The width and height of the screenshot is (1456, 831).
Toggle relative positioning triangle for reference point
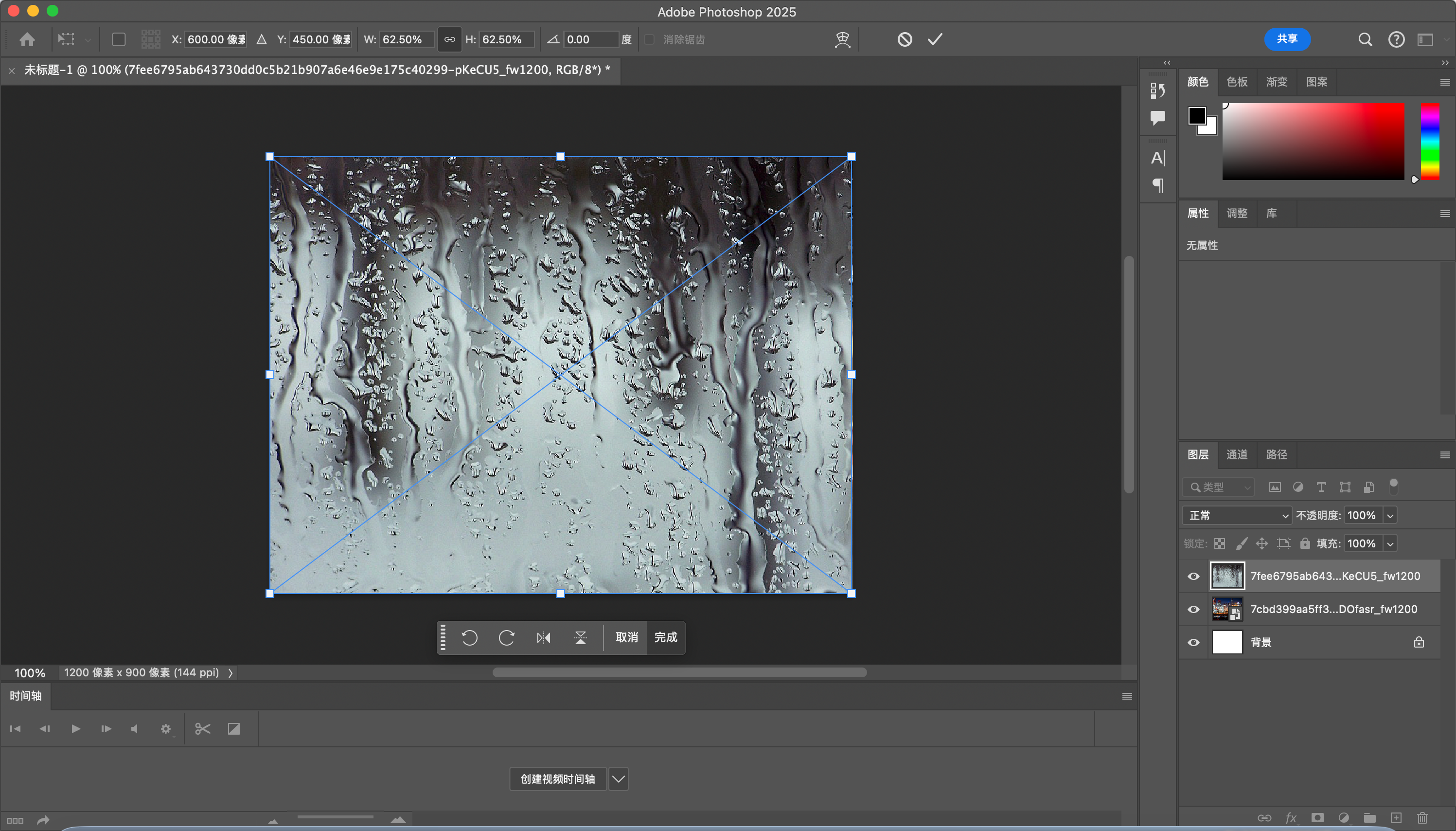tap(261, 39)
